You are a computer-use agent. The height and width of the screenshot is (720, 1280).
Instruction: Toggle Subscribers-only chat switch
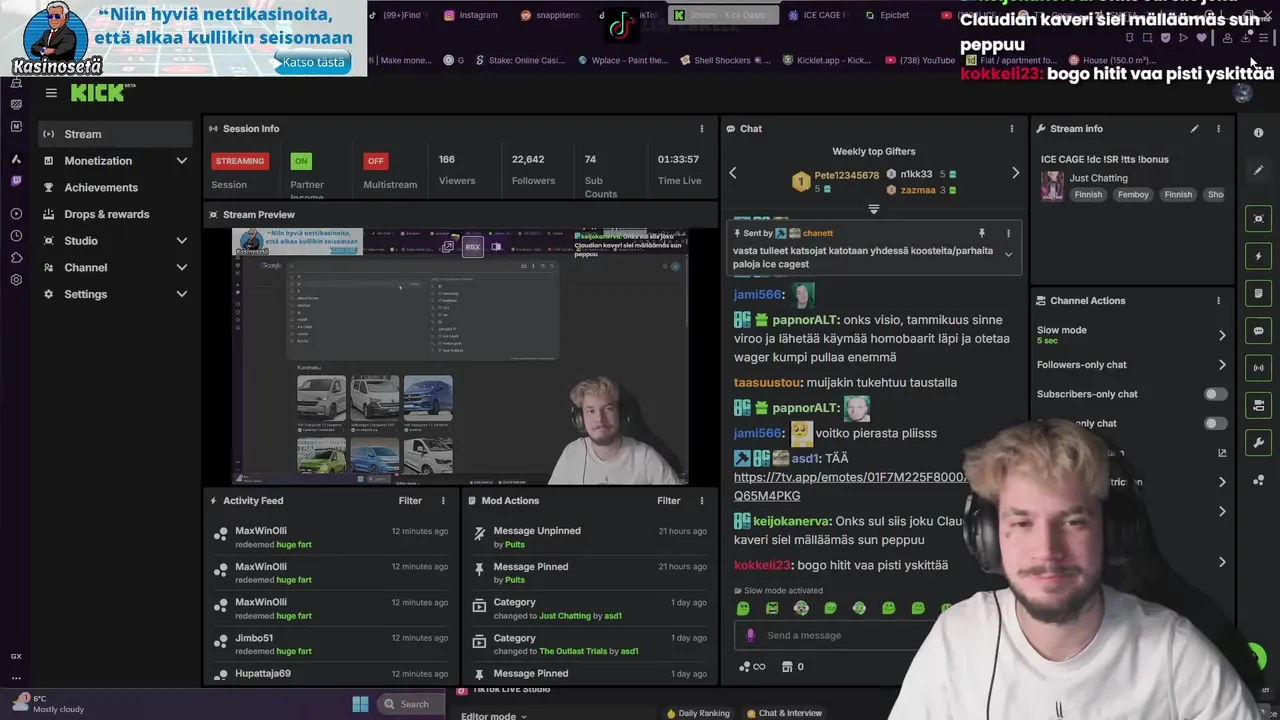1215,394
